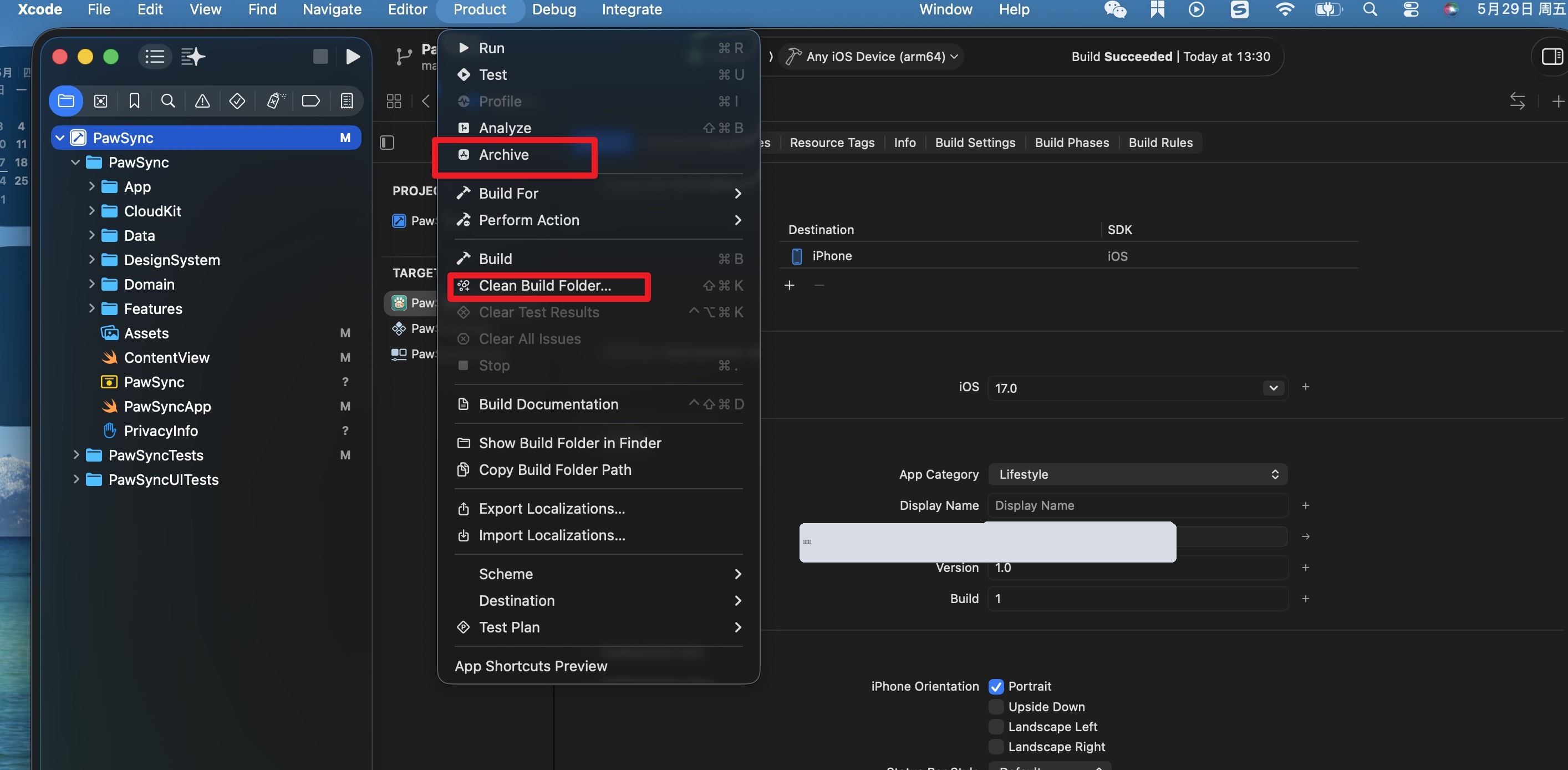The image size is (1568, 770).
Task: Enable Landscape Right orientation
Action: (x=996, y=747)
